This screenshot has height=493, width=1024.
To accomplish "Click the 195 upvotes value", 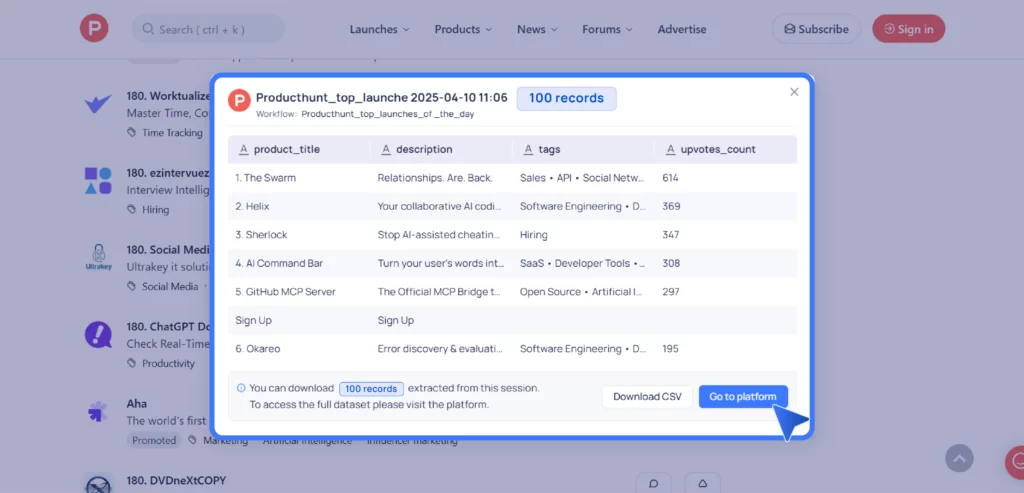I will pos(670,349).
